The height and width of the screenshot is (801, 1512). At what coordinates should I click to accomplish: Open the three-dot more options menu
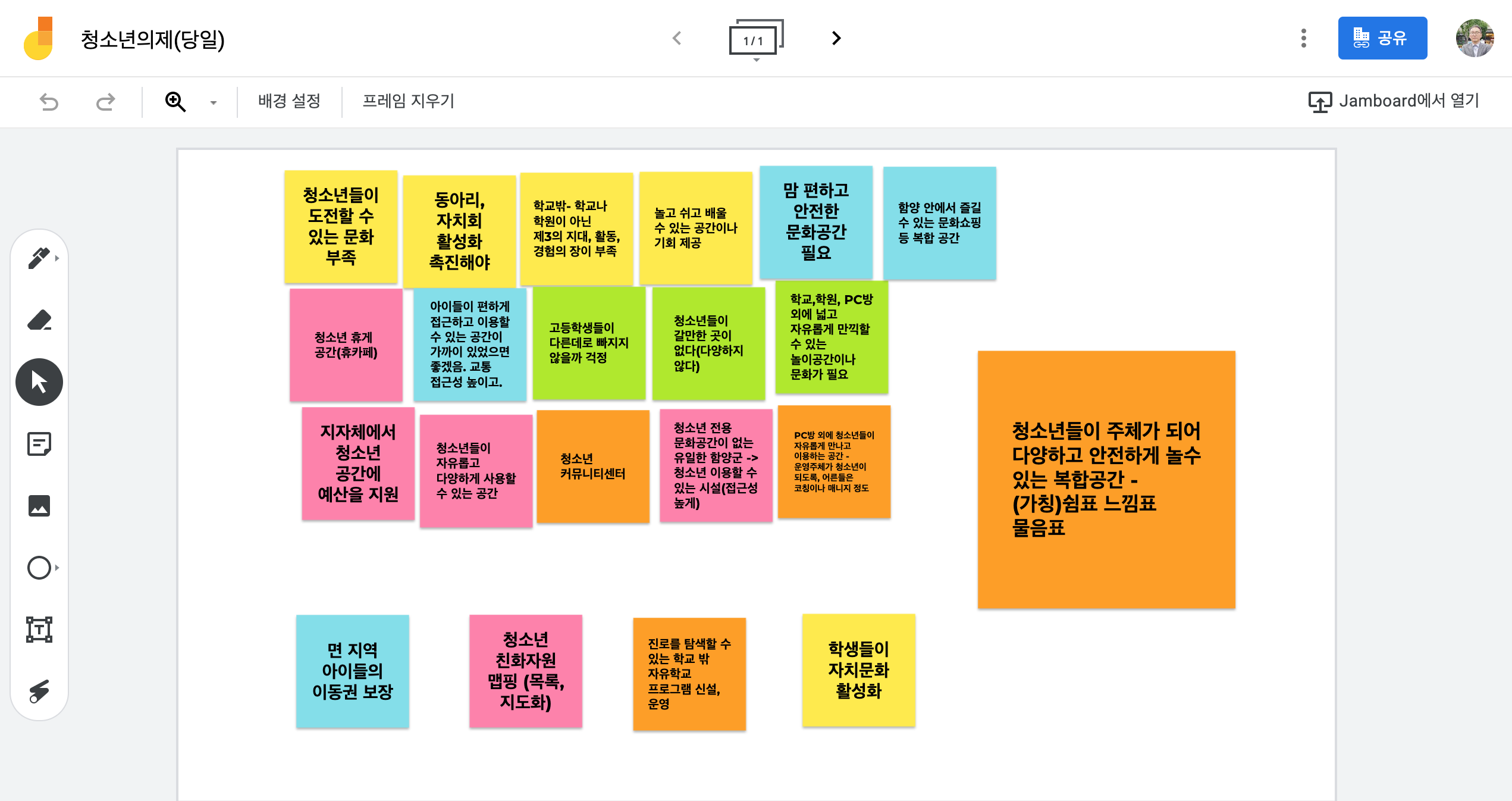point(1303,38)
